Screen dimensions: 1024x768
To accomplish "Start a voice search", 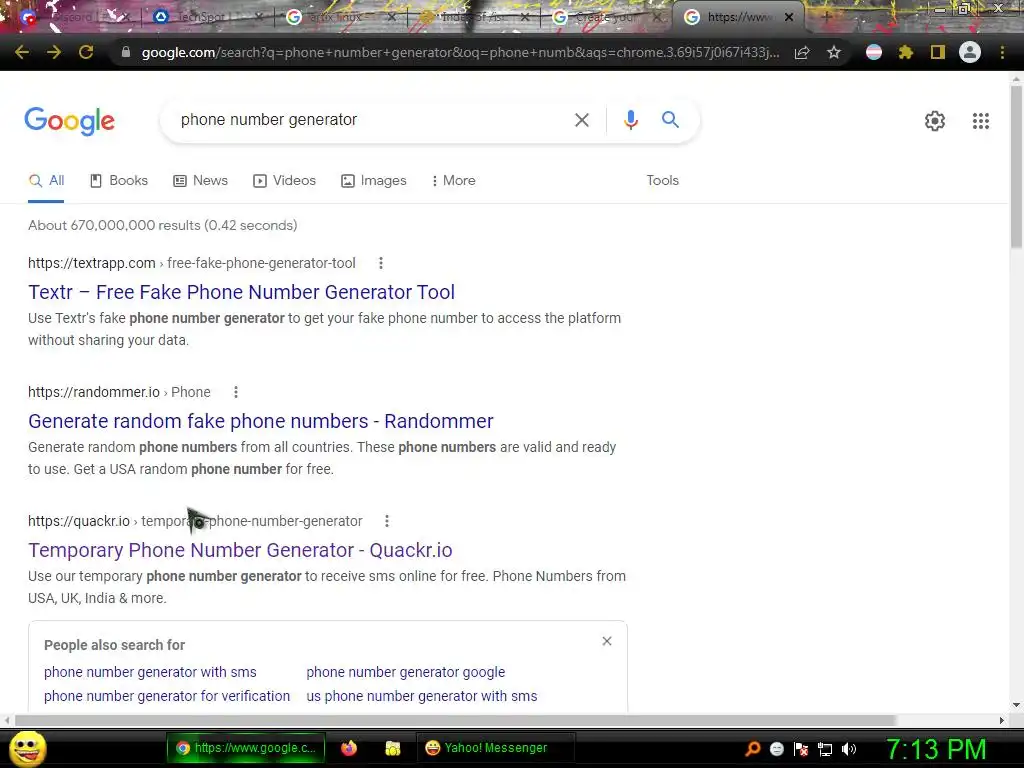I will 630,120.
